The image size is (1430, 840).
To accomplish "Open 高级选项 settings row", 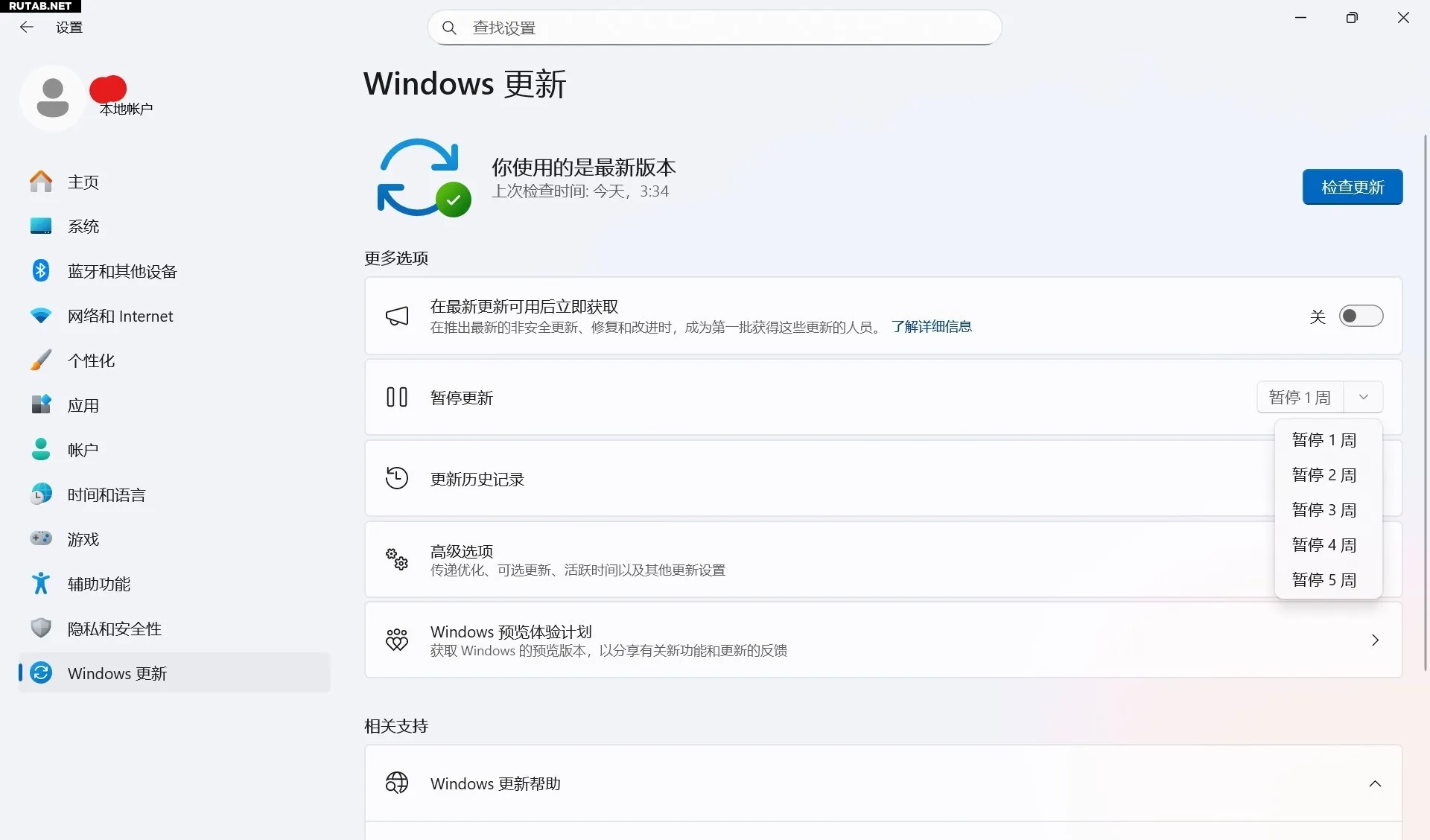I will [x=883, y=559].
